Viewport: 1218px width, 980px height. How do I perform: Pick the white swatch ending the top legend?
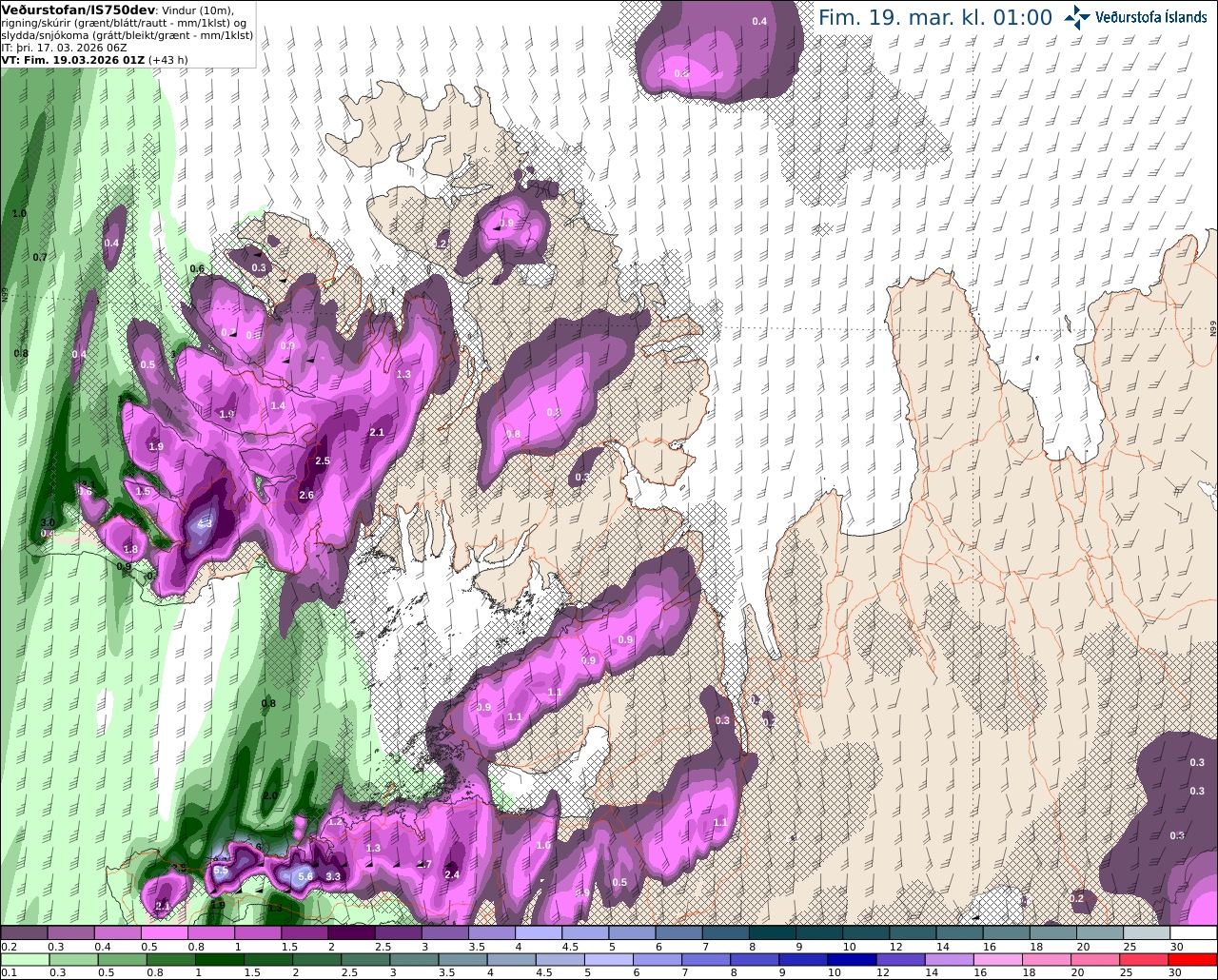coord(1194,933)
